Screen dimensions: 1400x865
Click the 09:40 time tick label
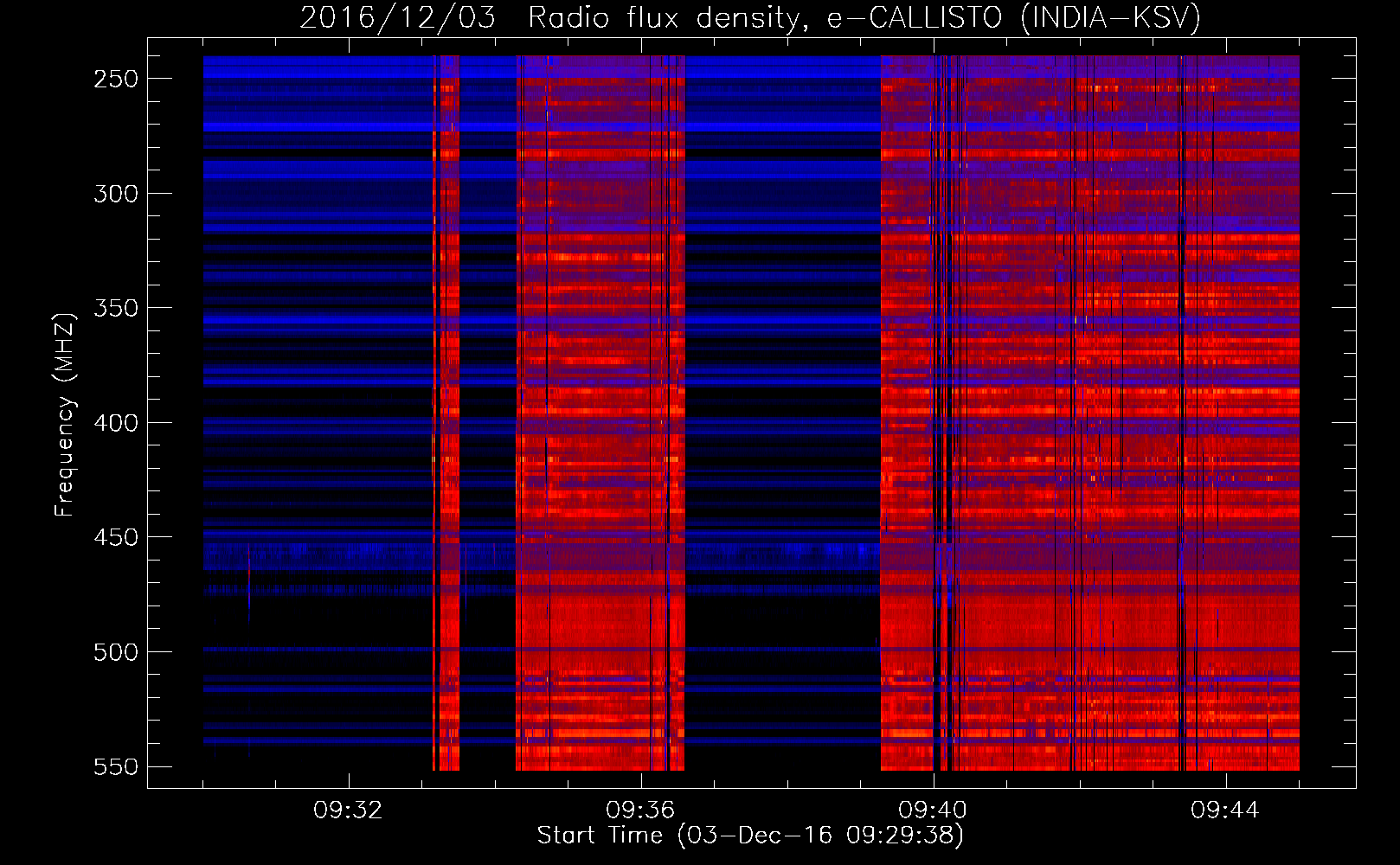[933, 811]
